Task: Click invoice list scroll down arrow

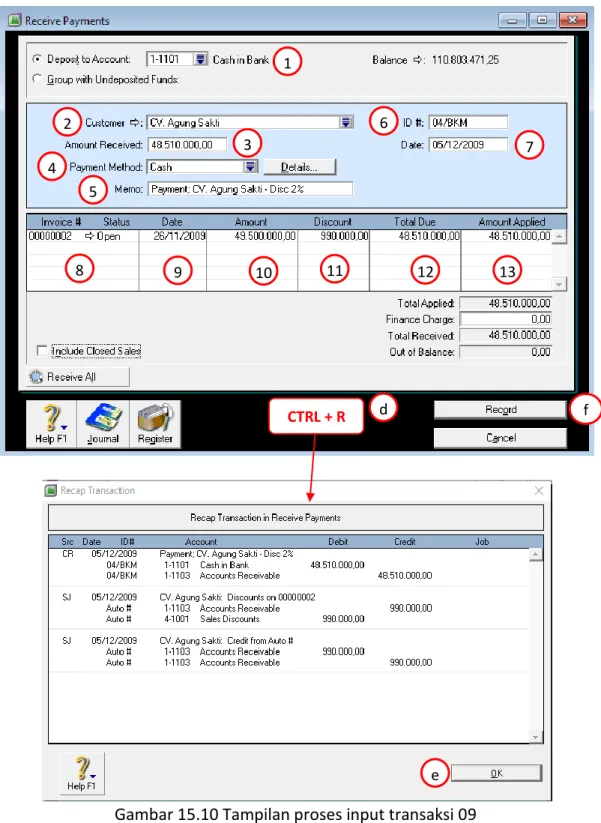Action: pos(559,284)
